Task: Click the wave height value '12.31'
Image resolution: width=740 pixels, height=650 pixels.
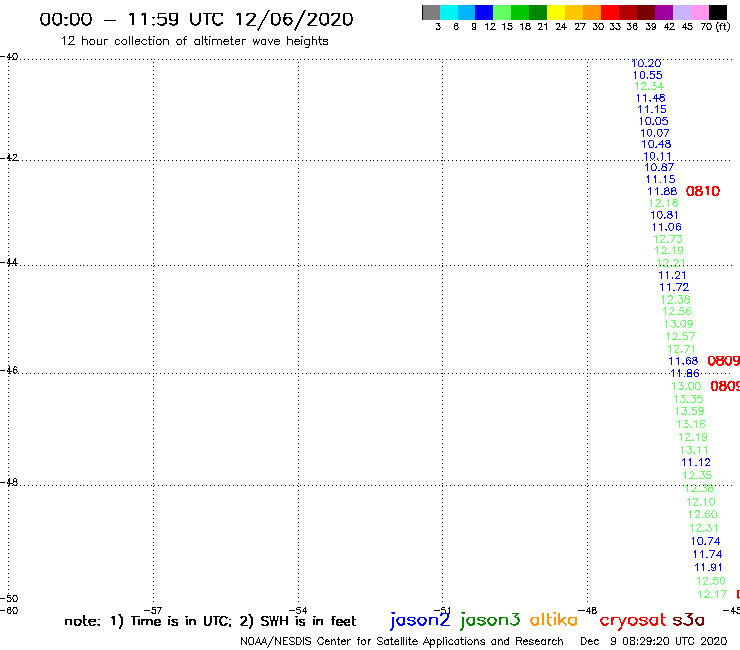Action: 704,528
